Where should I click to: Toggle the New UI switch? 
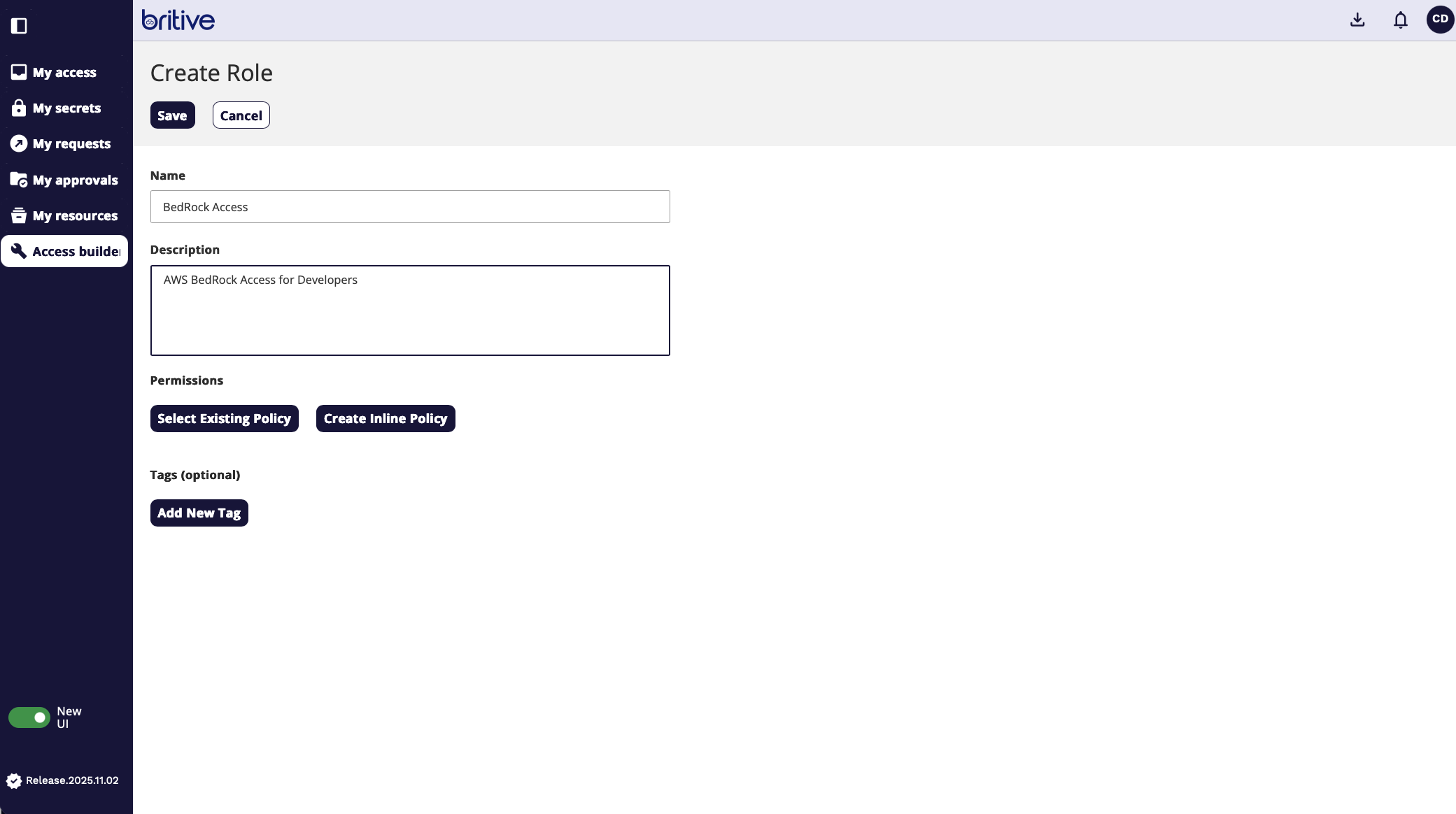[29, 717]
